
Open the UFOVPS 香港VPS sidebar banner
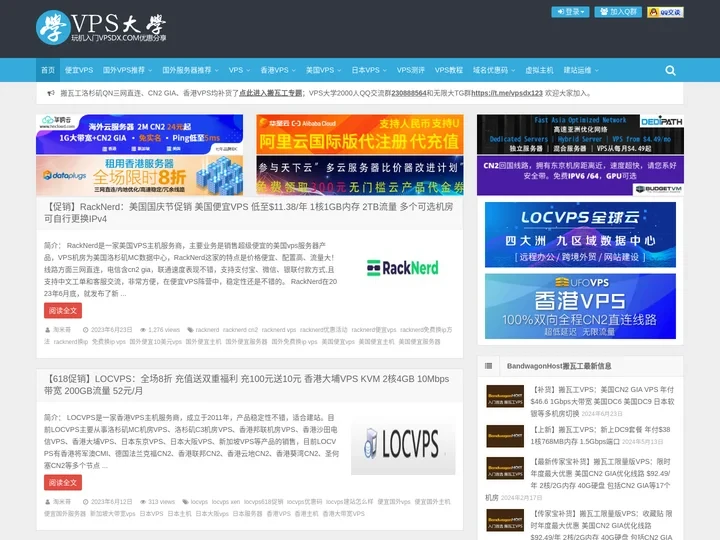[580, 306]
